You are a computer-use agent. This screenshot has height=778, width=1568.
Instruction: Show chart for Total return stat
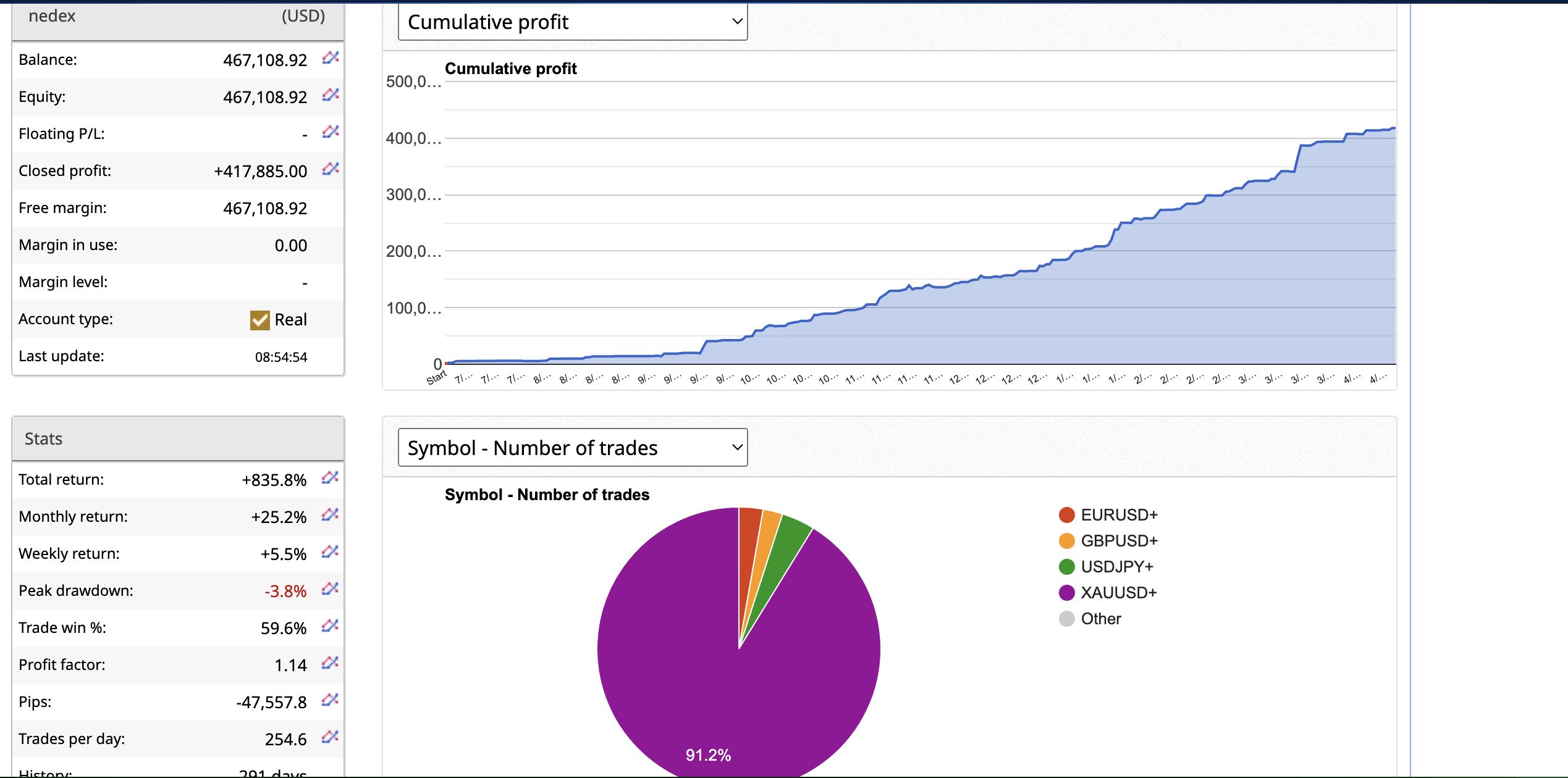click(x=330, y=478)
